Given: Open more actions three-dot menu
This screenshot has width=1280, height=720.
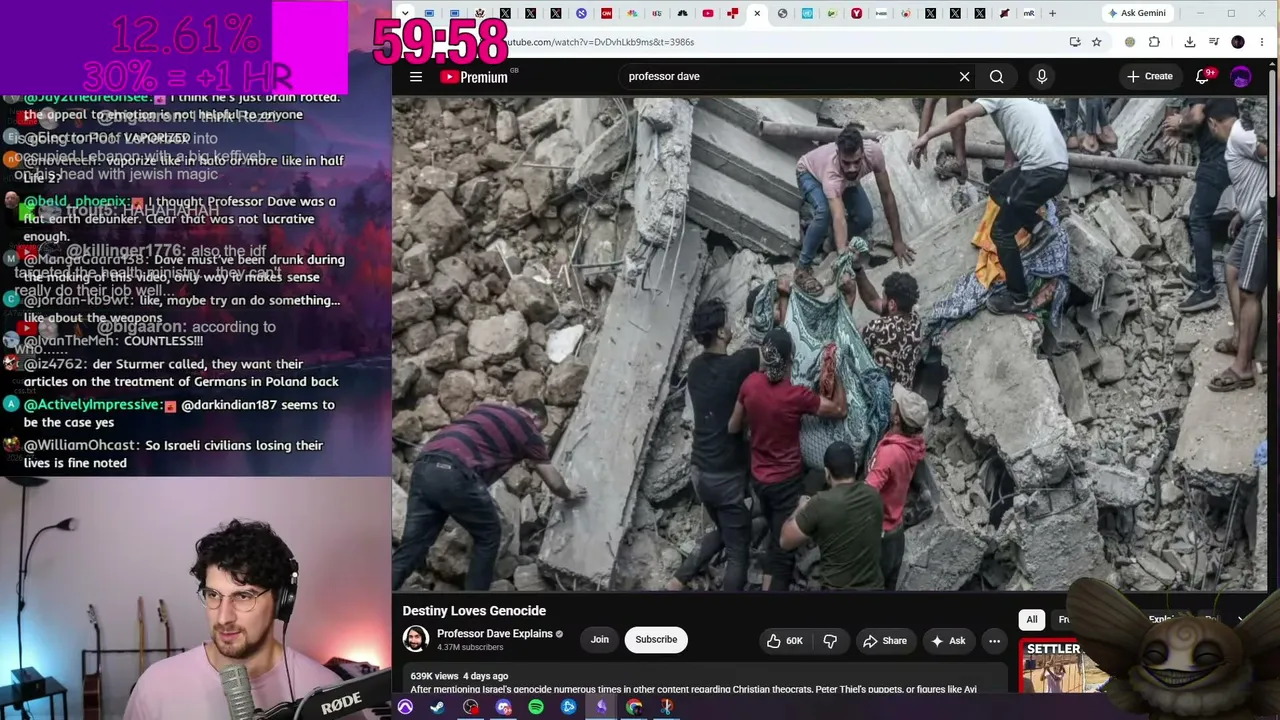Looking at the screenshot, I should click(x=994, y=641).
